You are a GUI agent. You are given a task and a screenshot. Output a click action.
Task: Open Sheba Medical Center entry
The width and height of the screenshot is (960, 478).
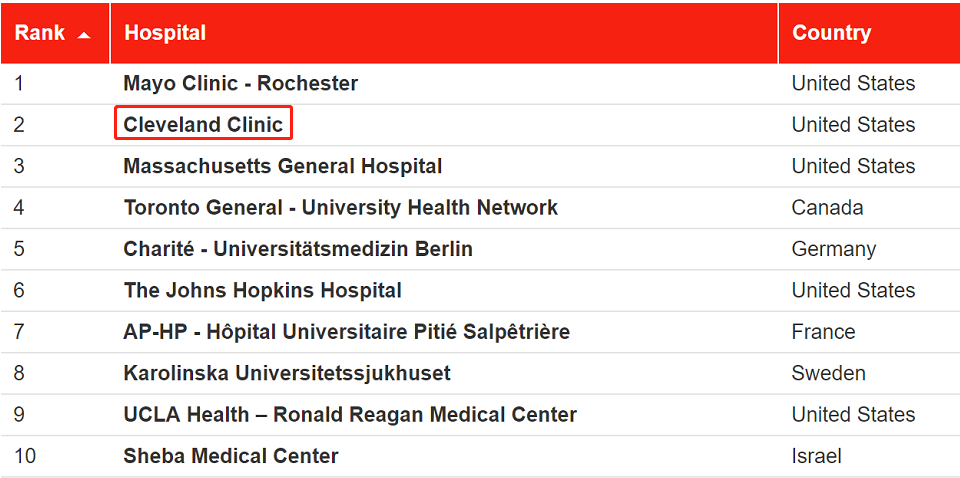click(x=231, y=456)
